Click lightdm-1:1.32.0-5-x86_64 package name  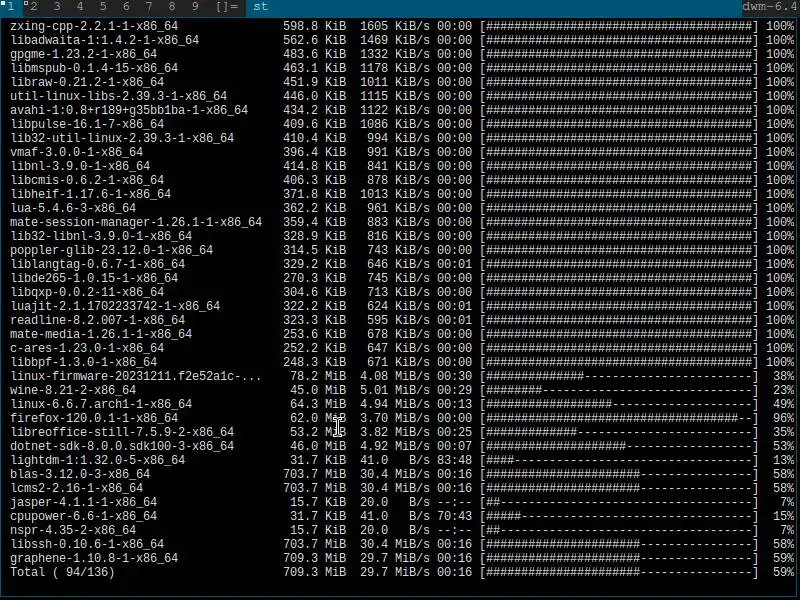97,460
